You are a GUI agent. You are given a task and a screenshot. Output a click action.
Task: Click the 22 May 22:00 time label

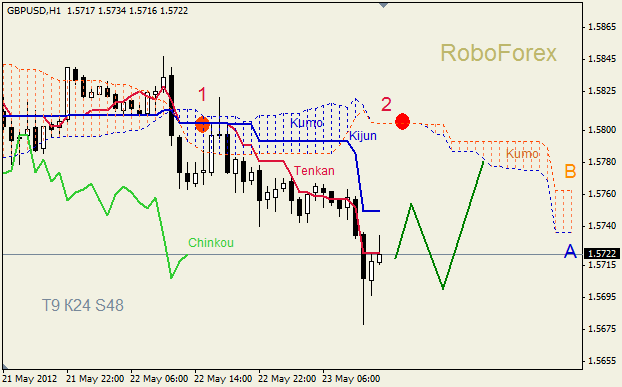(x=287, y=379)
